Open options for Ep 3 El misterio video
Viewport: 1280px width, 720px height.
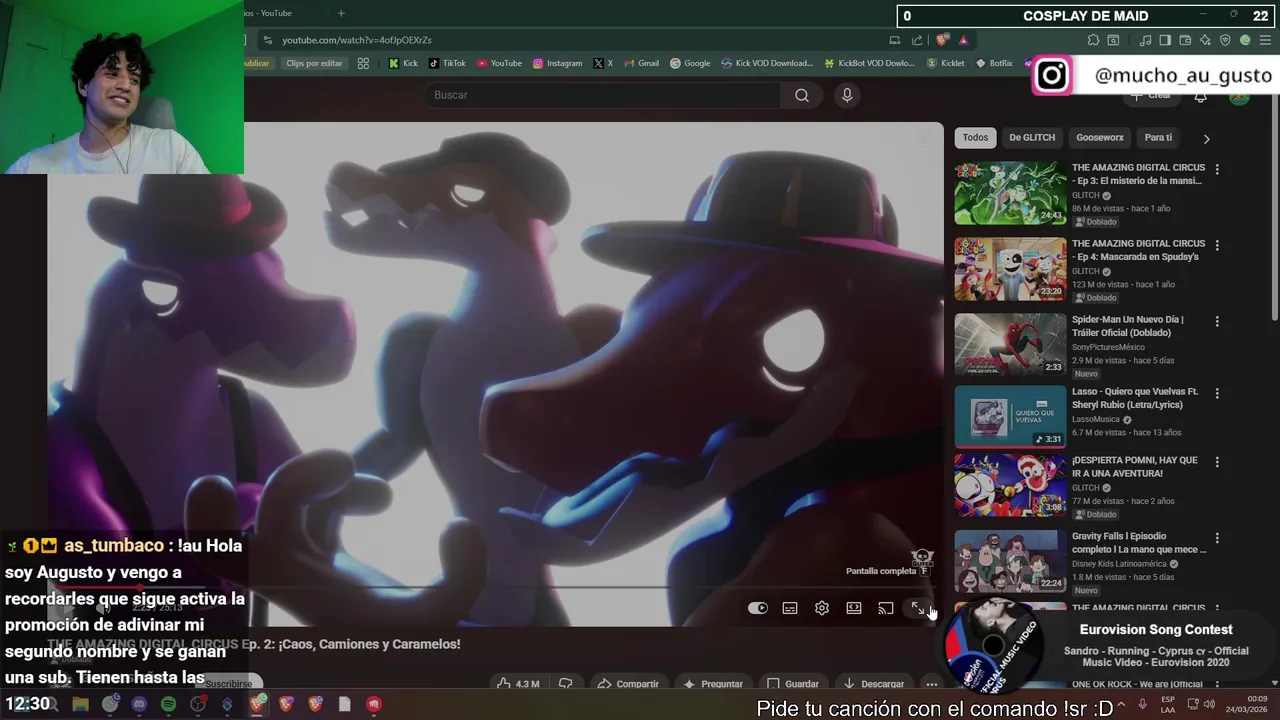tap(1217, 169)
